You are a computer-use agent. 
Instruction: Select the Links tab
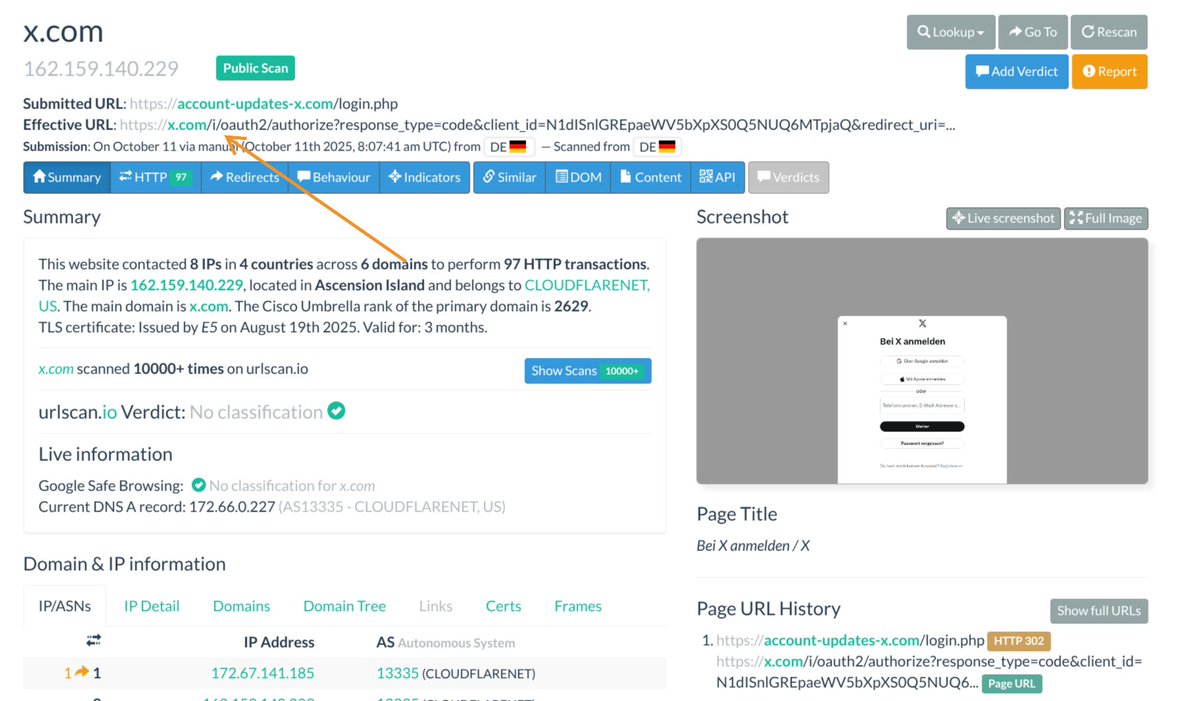(436, 606)
